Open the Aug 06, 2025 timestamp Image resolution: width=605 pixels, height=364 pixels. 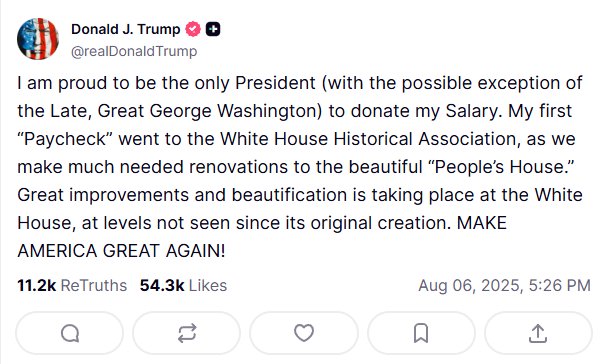(504, 286)
